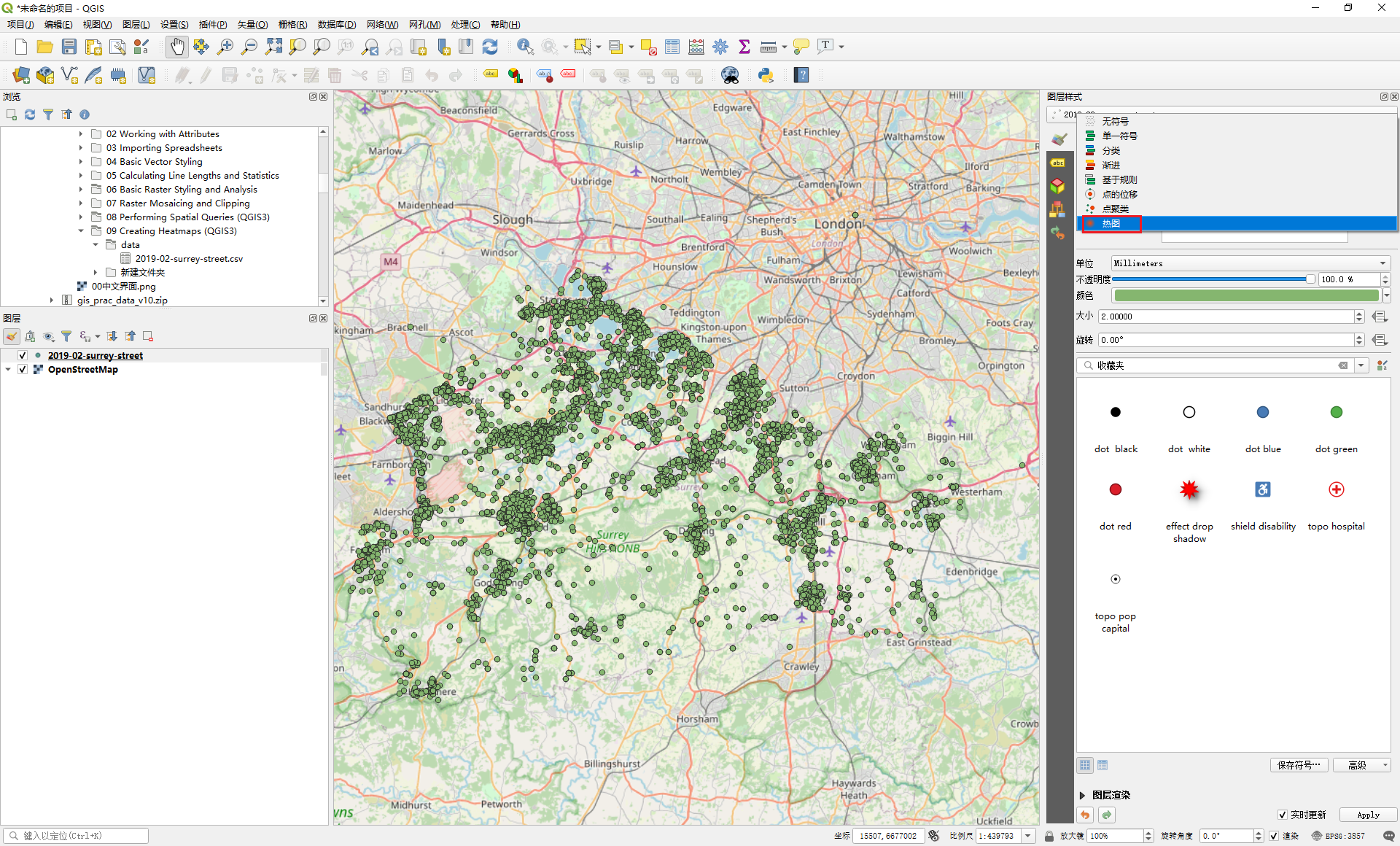Toggle visibility of 2019-02-surrey-street layer
Viewport: 1400px width, 846px height.
tap(23, 355)
